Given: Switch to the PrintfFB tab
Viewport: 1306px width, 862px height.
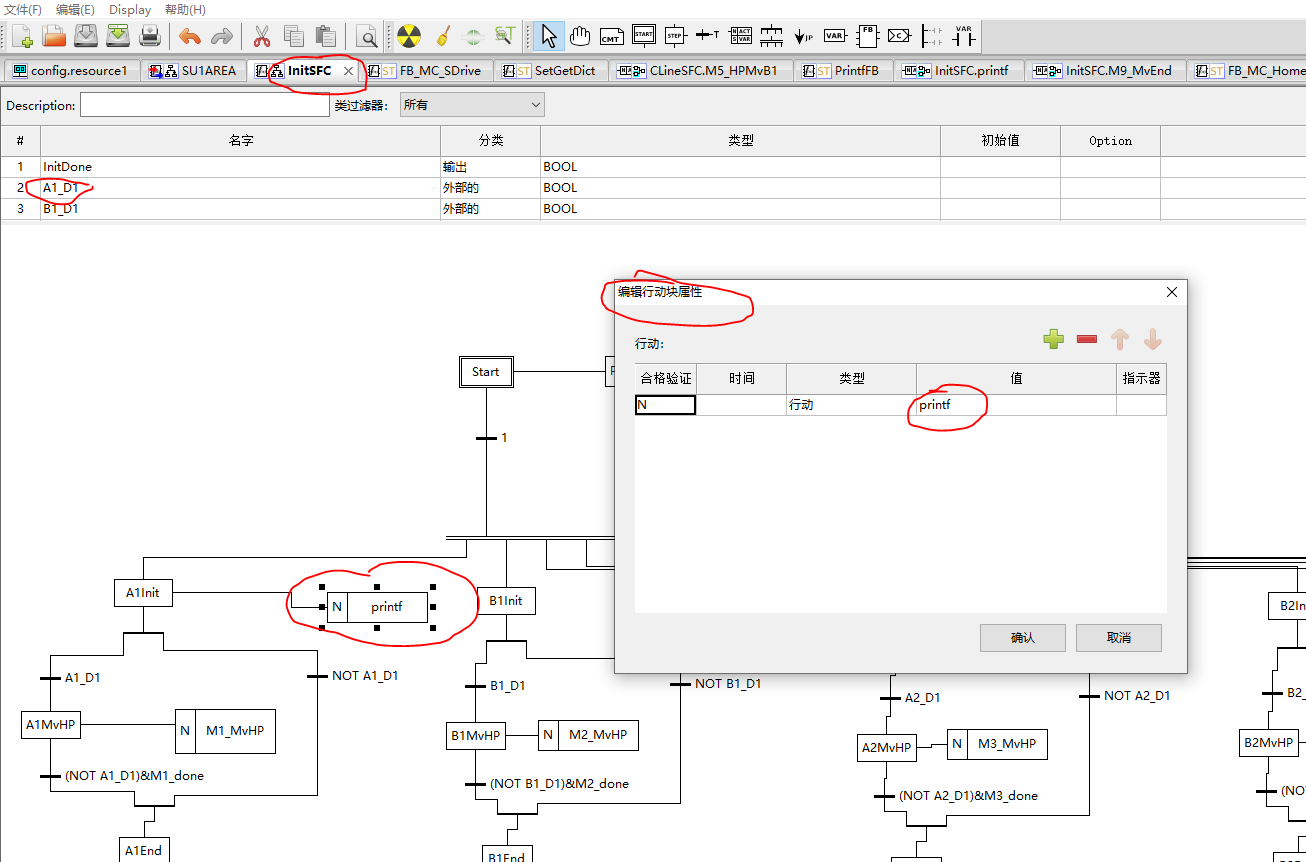Looking at the screenshot, I should click(x=852, y=71).
